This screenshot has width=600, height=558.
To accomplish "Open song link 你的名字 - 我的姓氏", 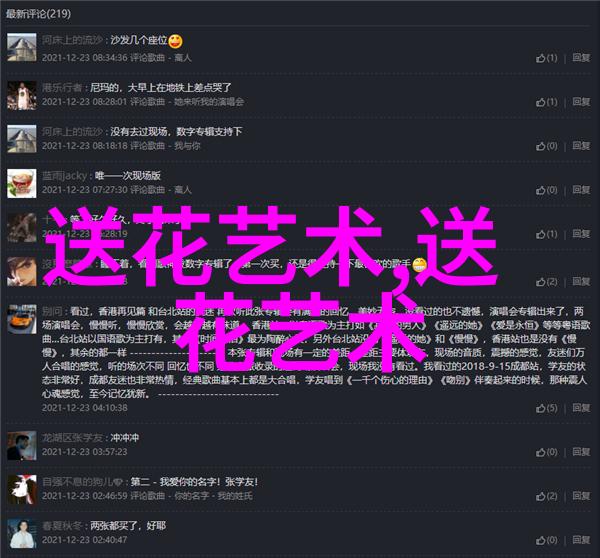I will point(213,496).
